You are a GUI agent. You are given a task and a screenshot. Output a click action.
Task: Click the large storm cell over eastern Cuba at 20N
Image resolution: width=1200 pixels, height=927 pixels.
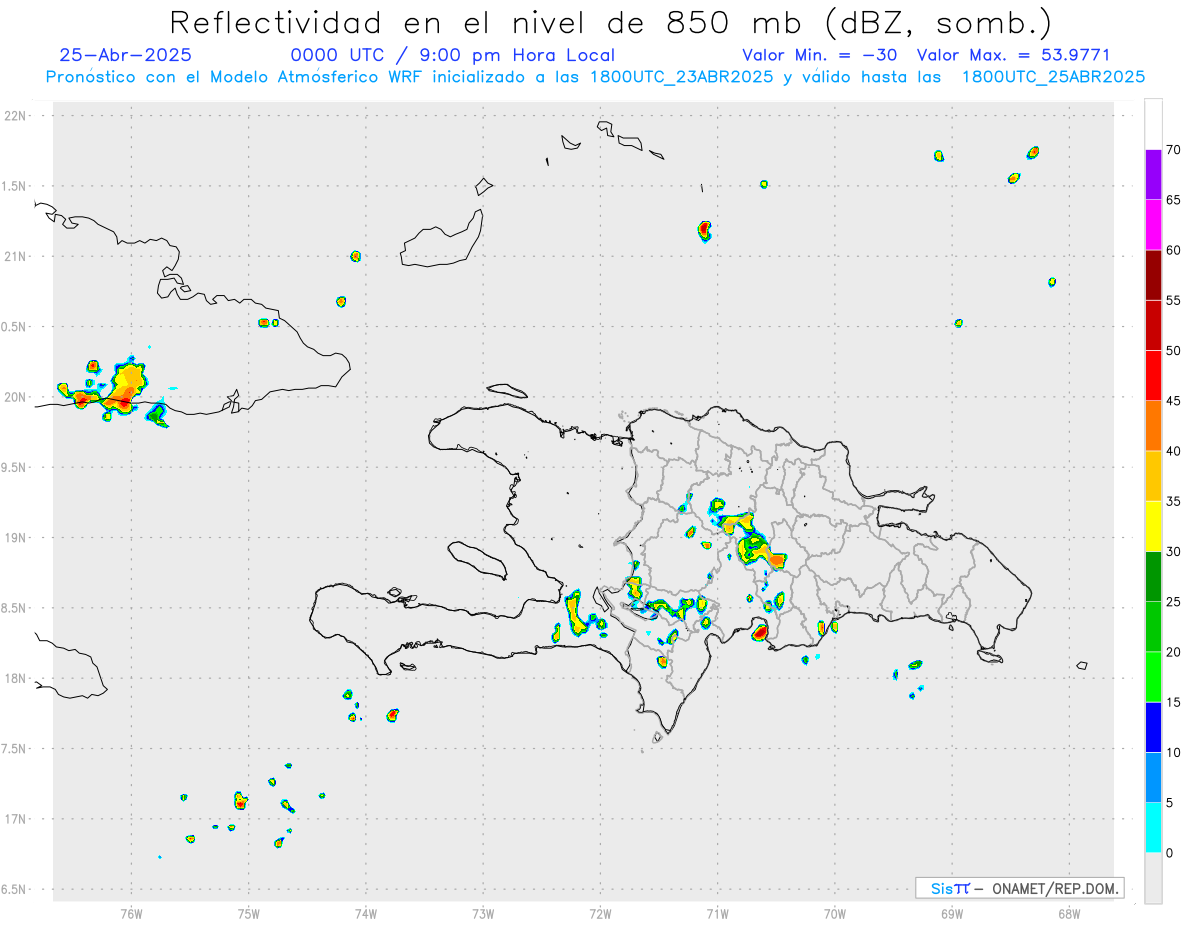(x=124, y=388)
